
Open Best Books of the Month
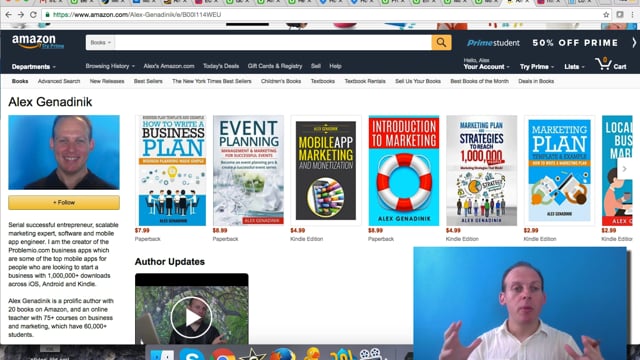point(479,81)
